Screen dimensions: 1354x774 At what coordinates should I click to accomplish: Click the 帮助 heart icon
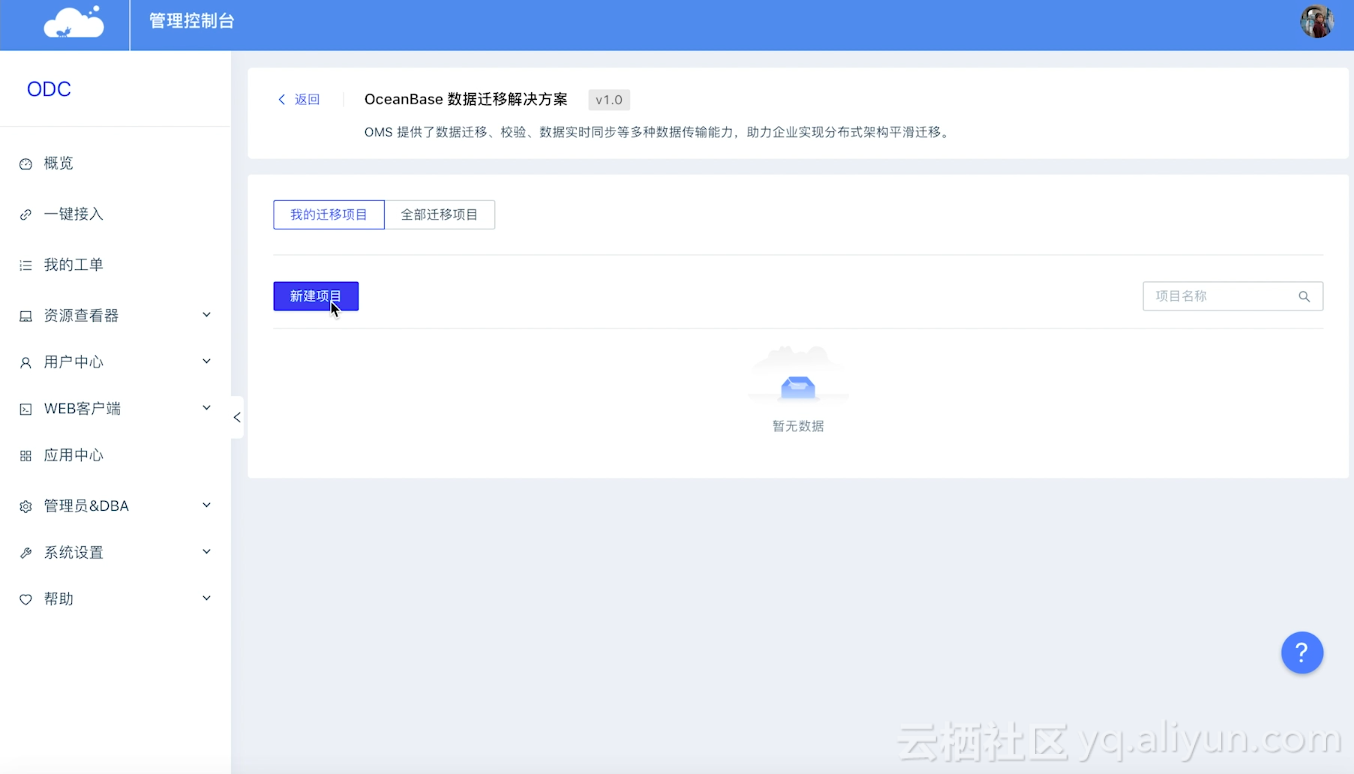click(26, 600)
